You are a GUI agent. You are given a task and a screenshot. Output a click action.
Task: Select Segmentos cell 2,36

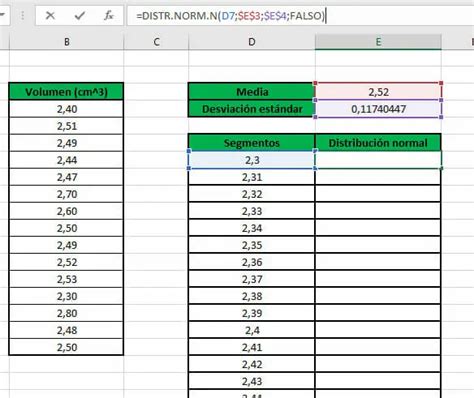click(252, 262)
